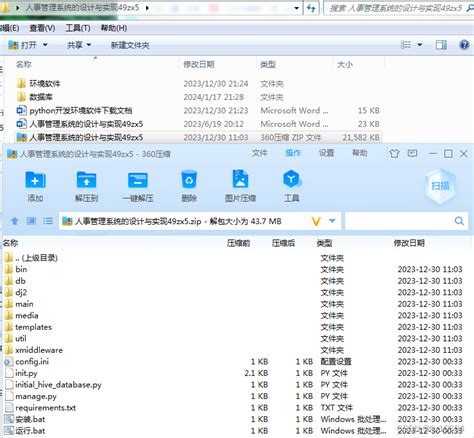474x438 pixels.
Task: Toggle the Explorer preview pane icon
Action: tap(441, 45)
